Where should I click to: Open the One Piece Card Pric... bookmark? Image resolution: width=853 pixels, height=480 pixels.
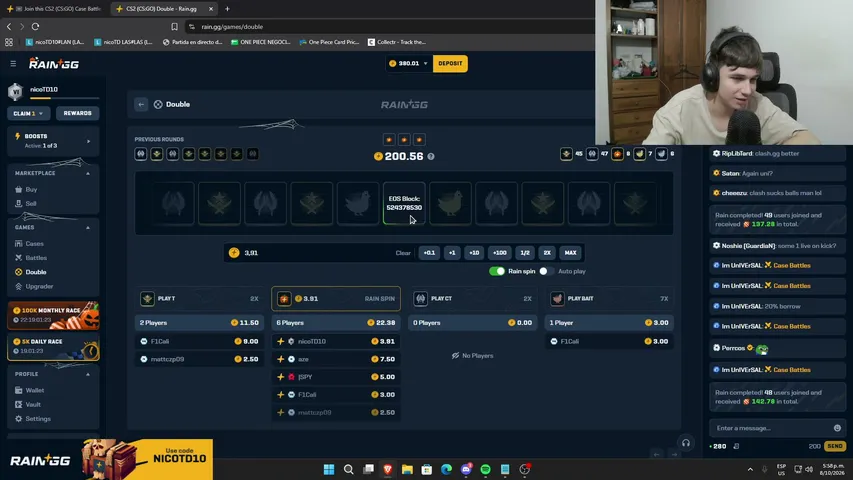[329, 42]
